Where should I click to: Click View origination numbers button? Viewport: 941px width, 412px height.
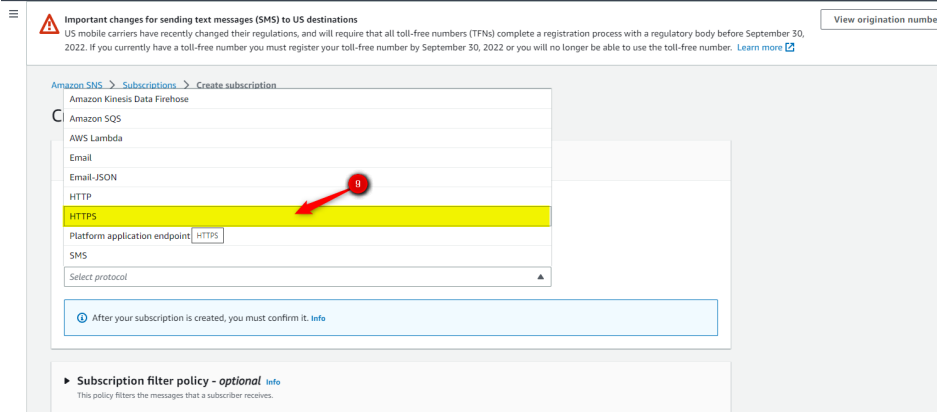(x=878, y=20)
